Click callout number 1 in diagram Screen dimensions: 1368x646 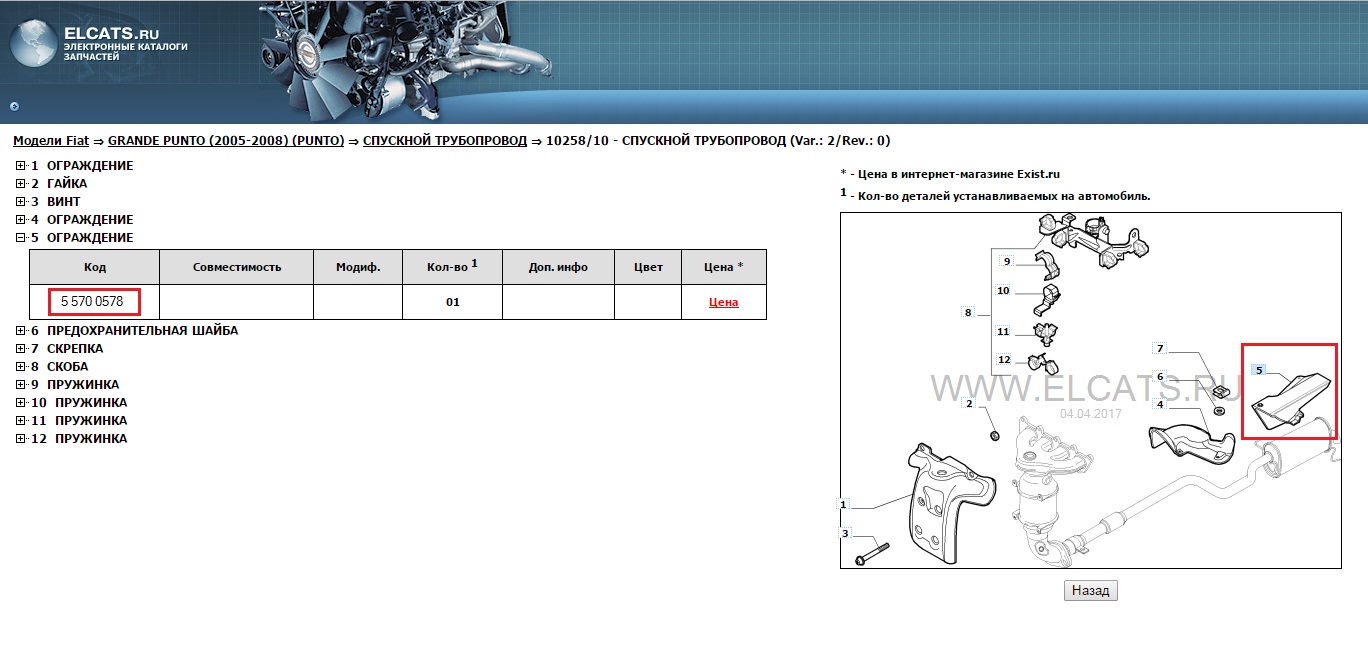844,505
